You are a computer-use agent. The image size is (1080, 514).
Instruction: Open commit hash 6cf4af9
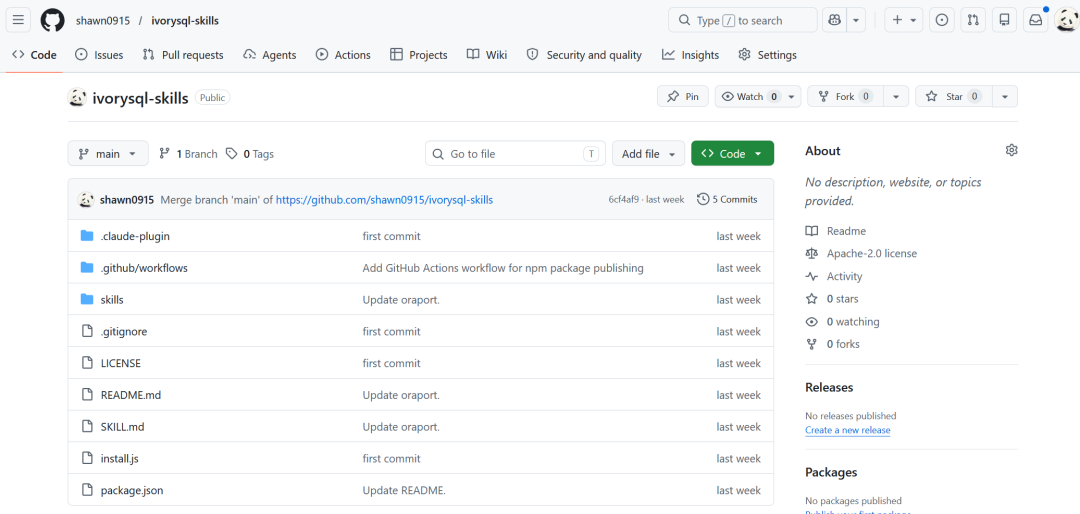(x=623, y=200)
